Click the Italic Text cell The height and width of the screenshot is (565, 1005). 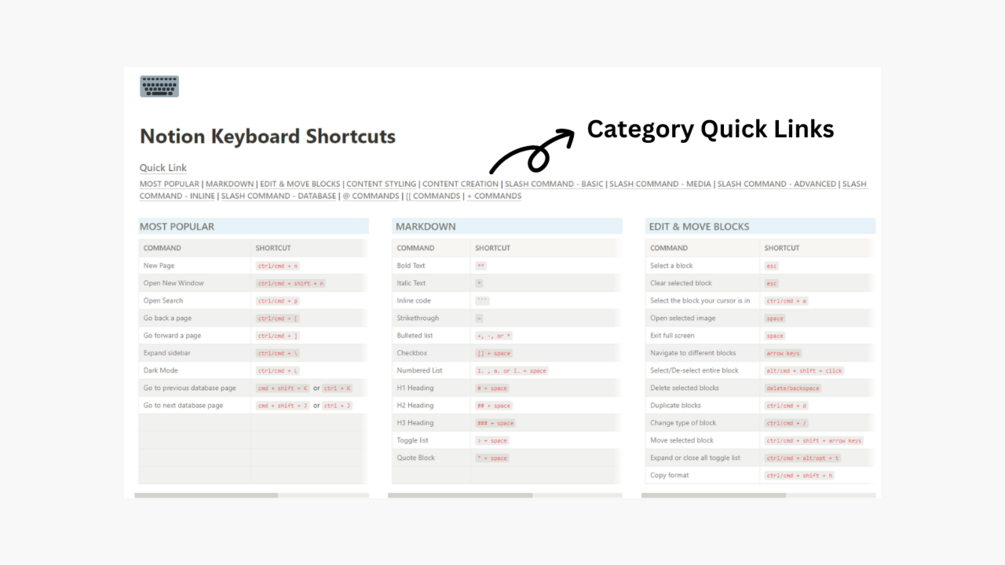coord(431,283)
